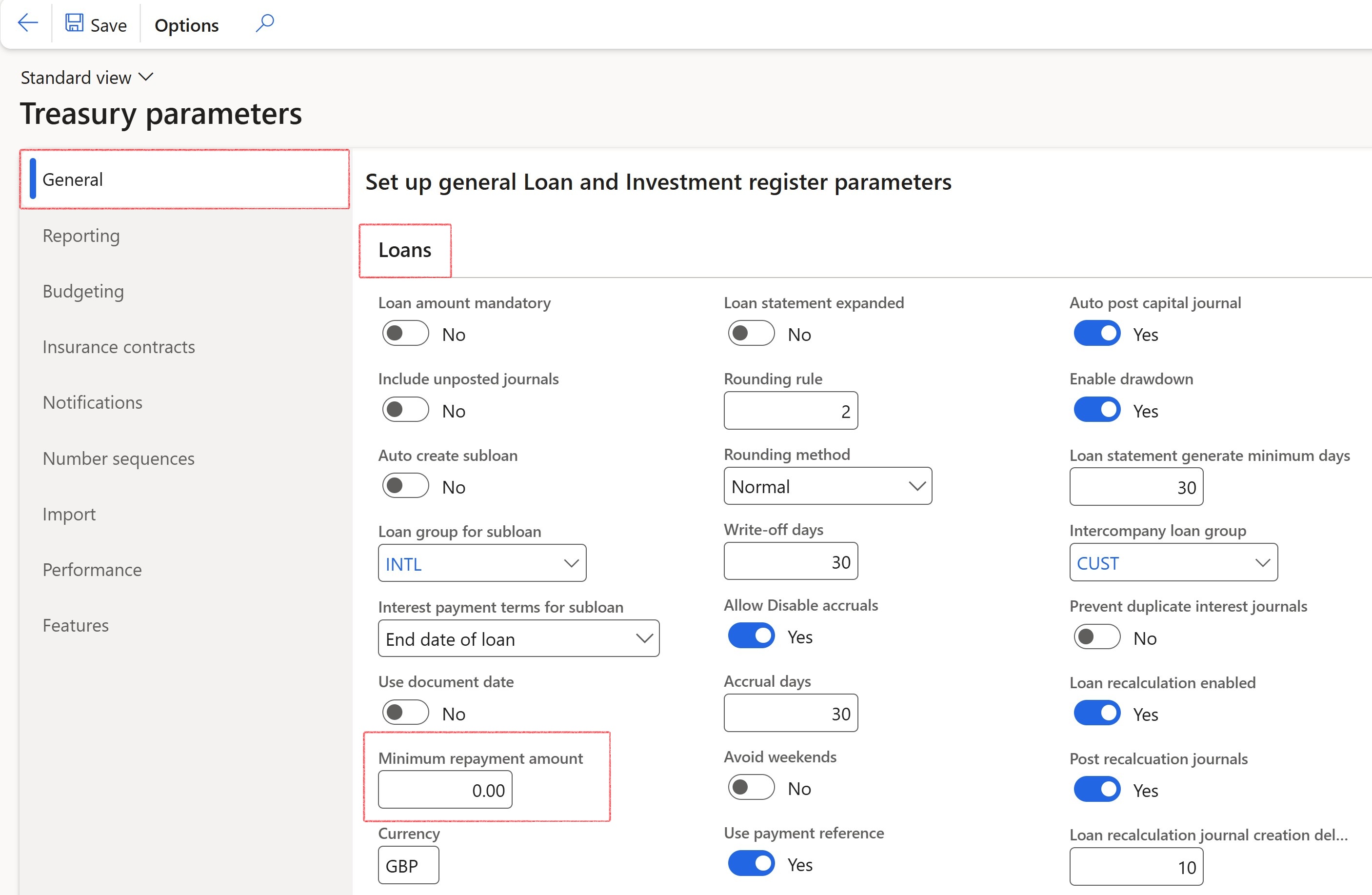The image size is (1372, 895).
Task: Click Loan recalculation journal creation delay field
Action: click(1136, 867)
